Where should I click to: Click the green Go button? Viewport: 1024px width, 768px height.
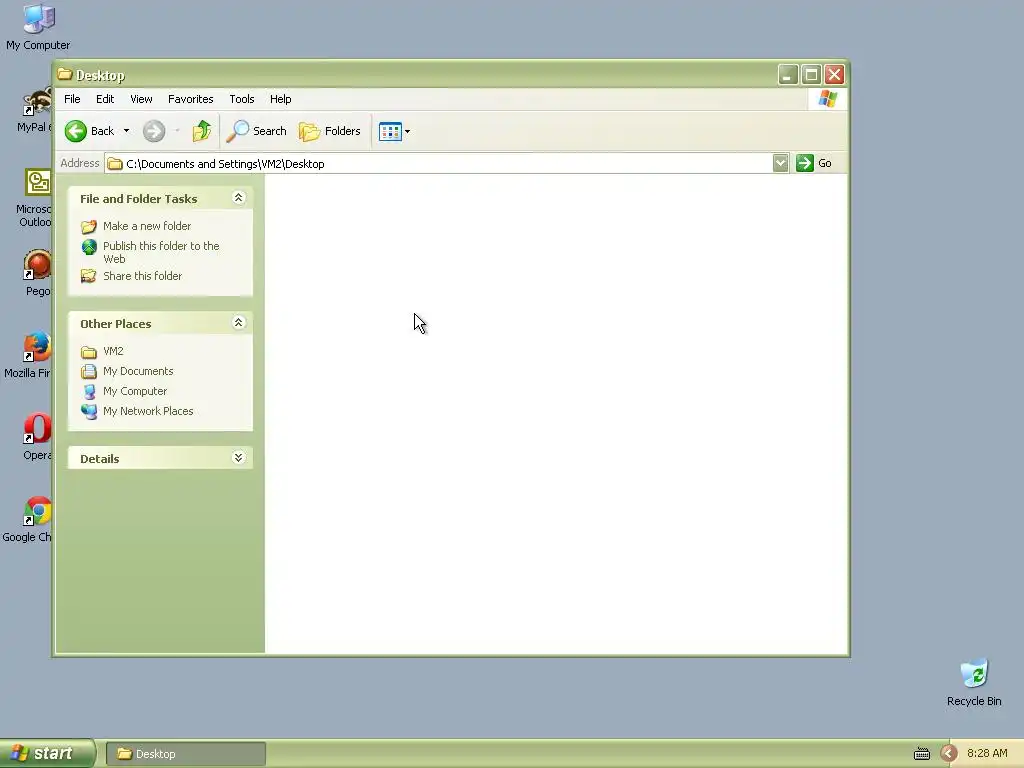(x=814, y=163)
